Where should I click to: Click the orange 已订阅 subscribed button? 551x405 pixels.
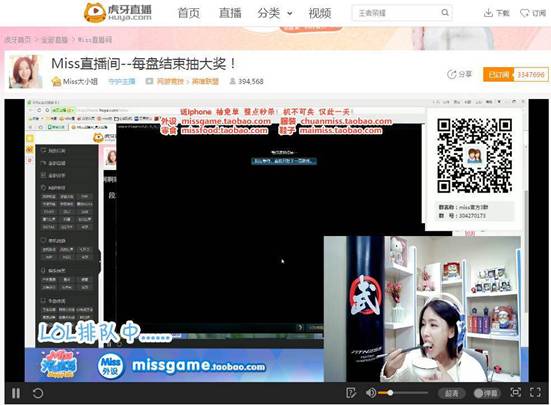[498, 74]
